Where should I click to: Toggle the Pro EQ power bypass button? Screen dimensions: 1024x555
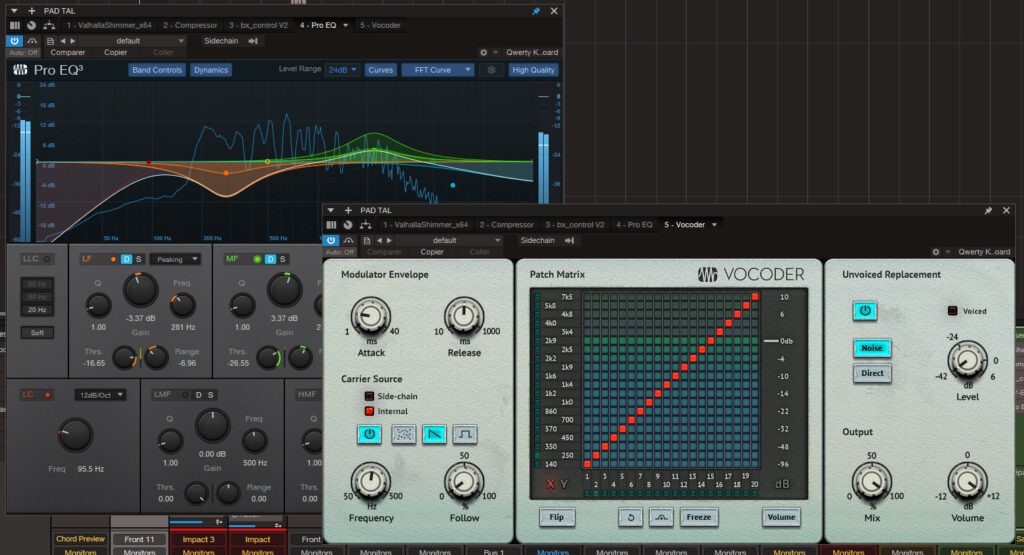click(x=14, y=40)
